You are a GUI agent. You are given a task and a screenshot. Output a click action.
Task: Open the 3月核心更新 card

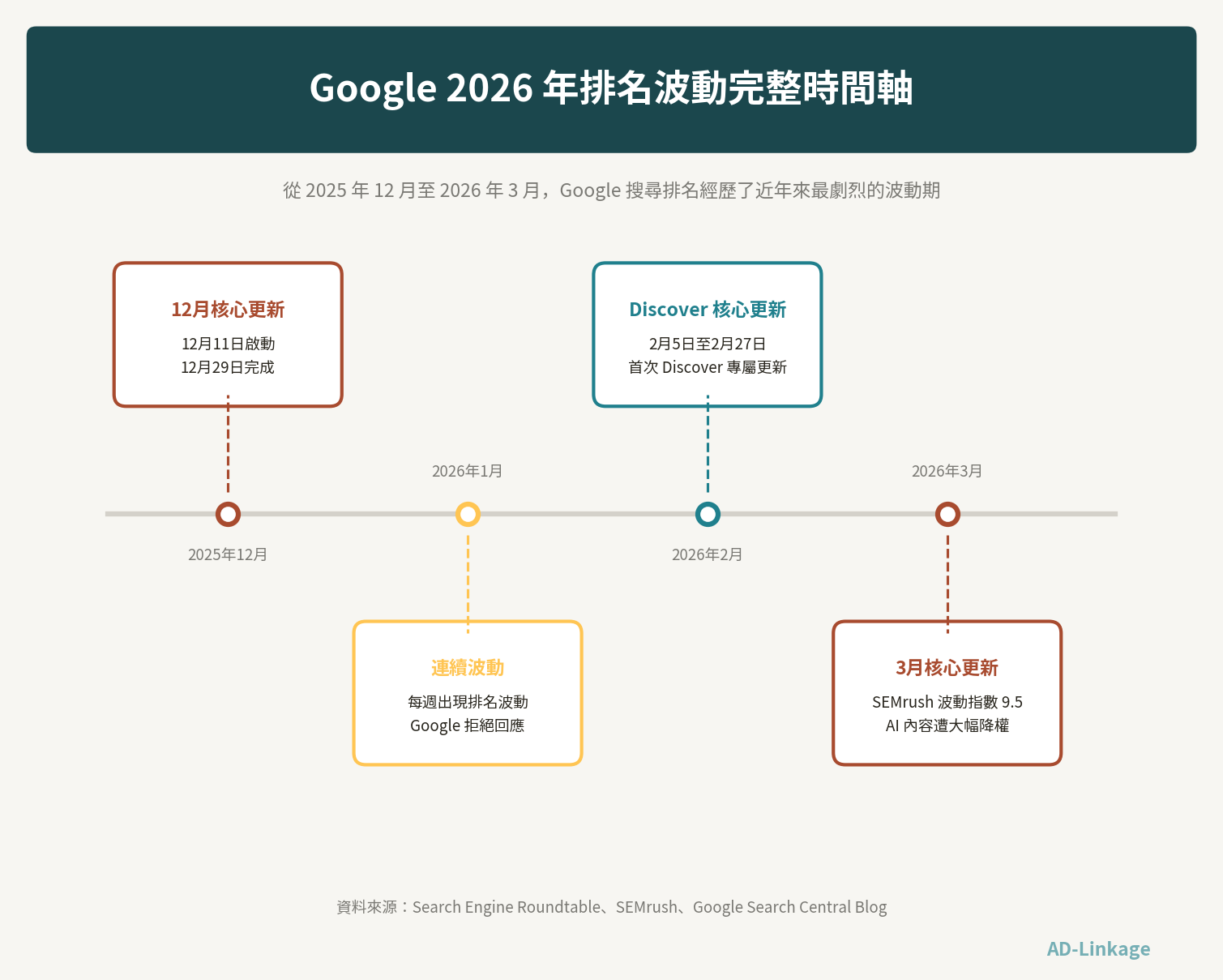[x=947, y=693]
